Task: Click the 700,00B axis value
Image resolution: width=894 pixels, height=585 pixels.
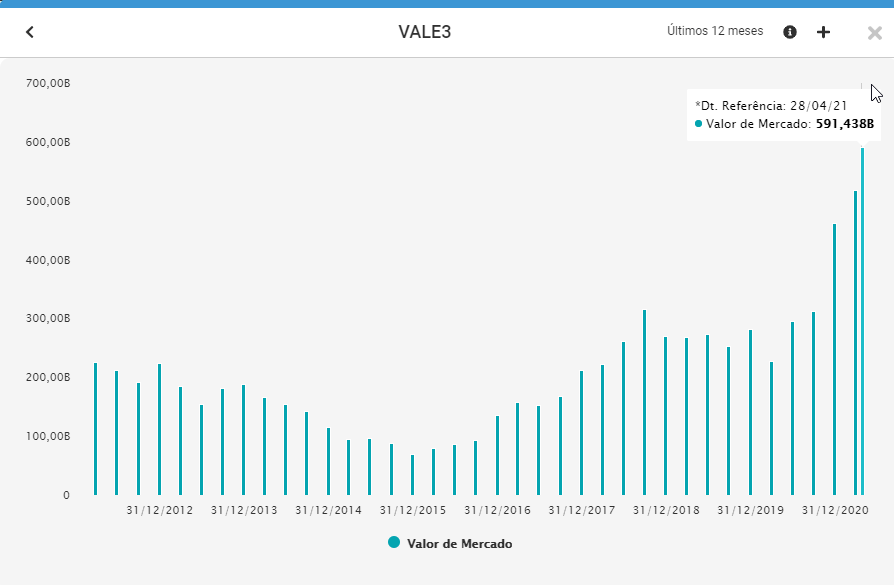Action: coord(47,84)
